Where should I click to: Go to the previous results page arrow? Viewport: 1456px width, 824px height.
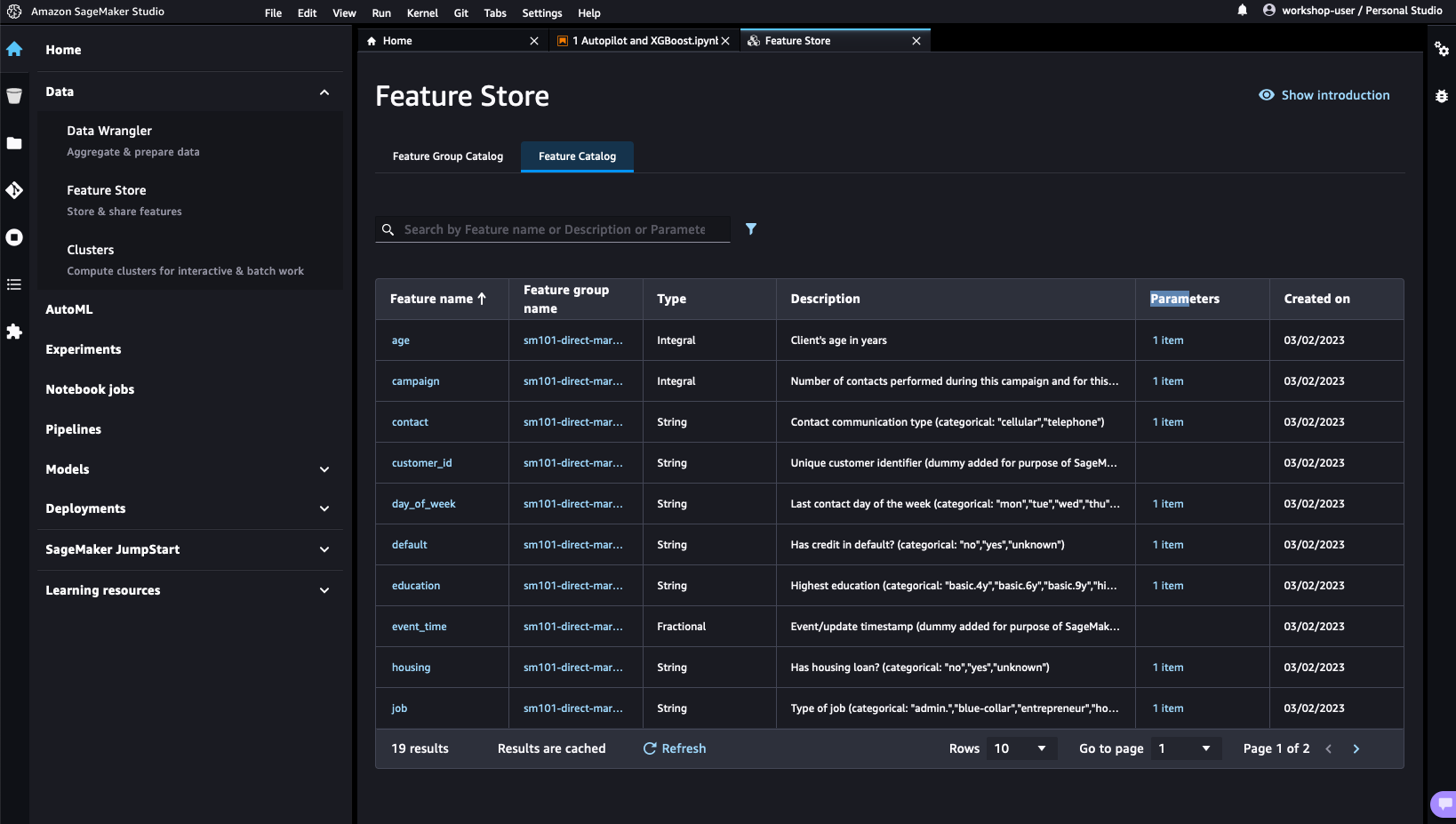[1329, 749]
